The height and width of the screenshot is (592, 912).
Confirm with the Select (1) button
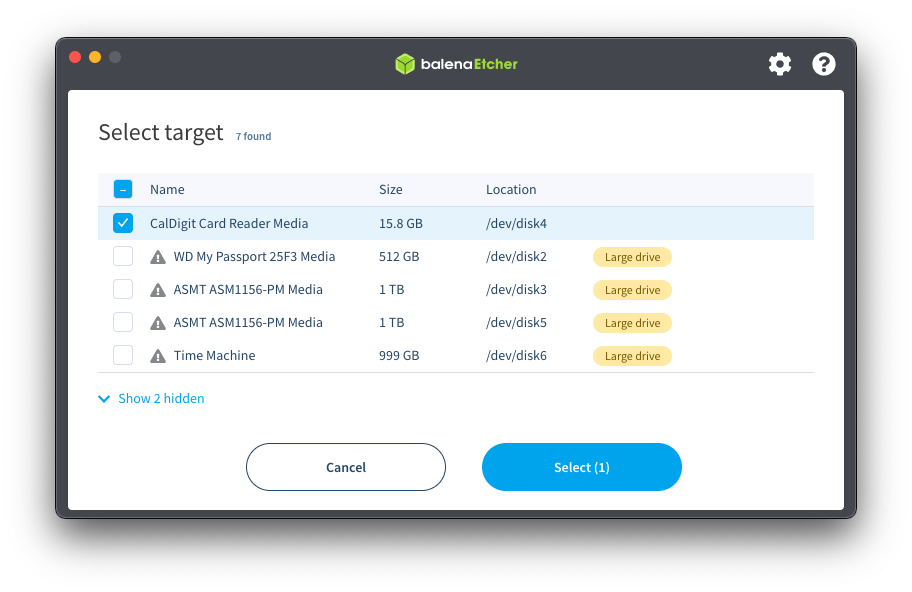[x=581, y=467]
